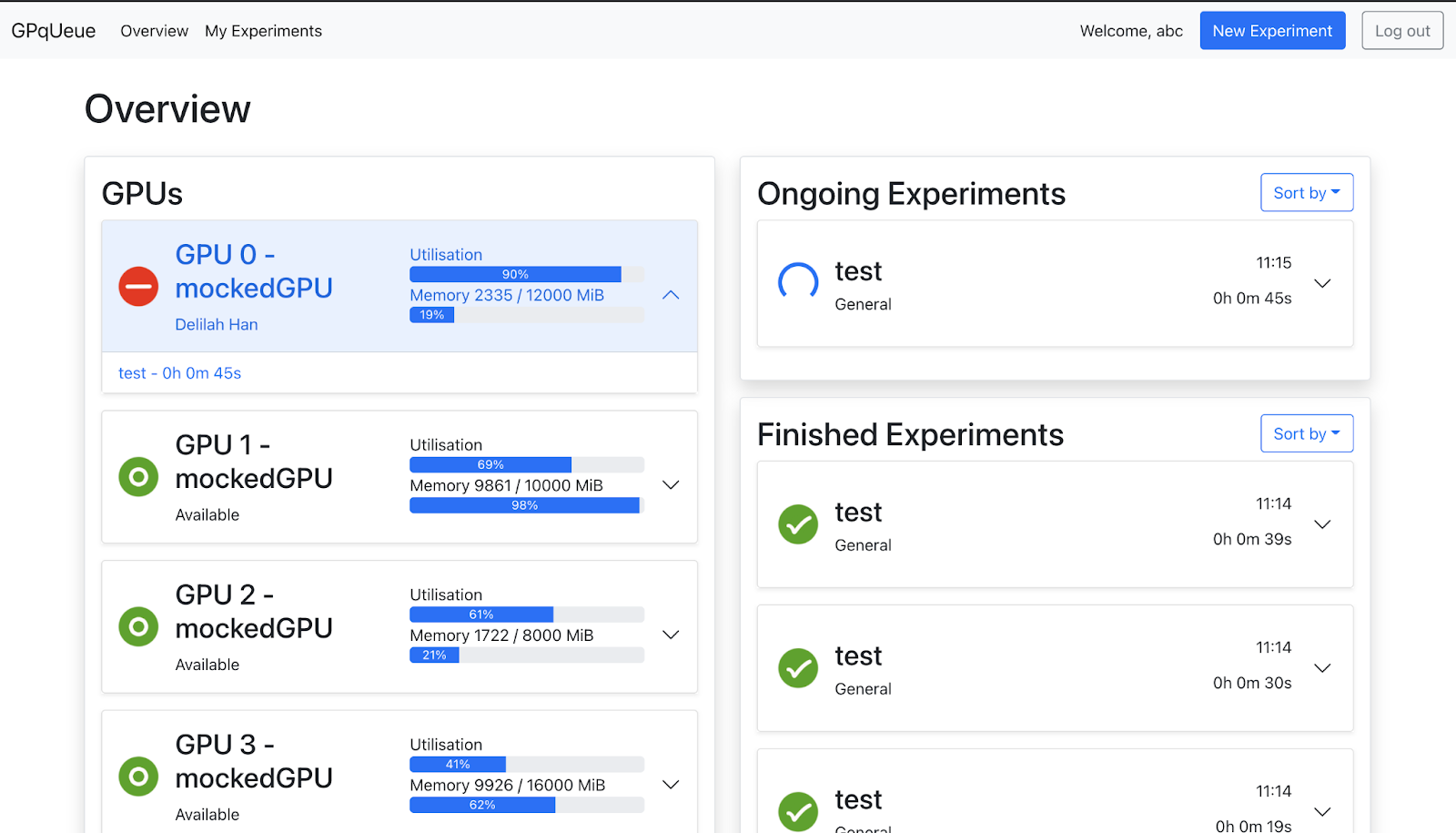Expand the ongoing test experiment at 11:15
The height and width of the screenshot is (833, 1456).
coord(1322,283)
